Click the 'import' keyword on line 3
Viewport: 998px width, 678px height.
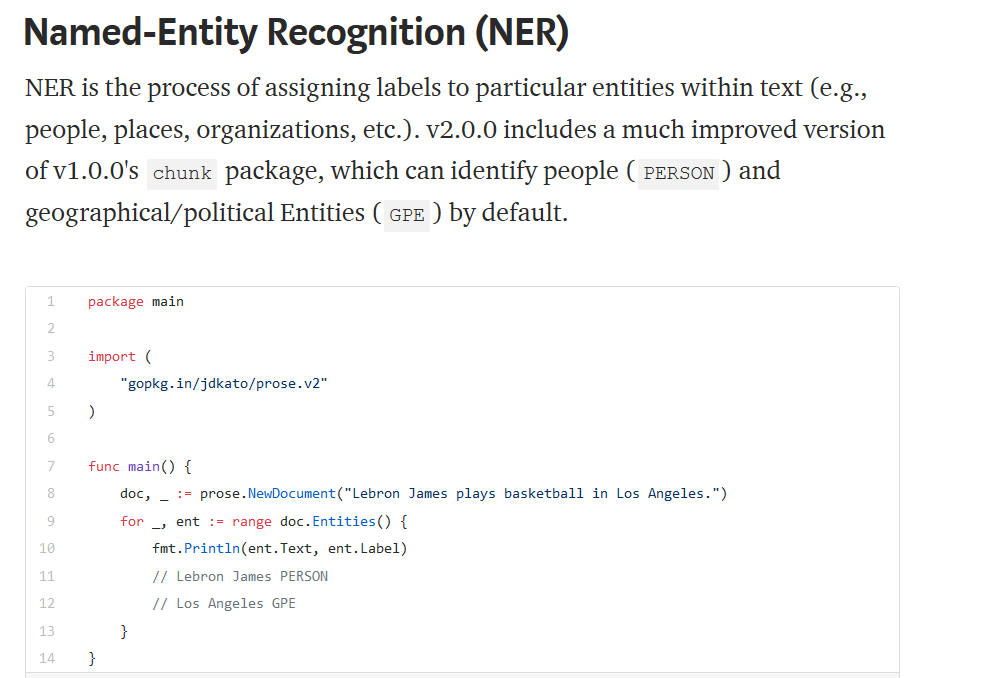coord(112,357)
